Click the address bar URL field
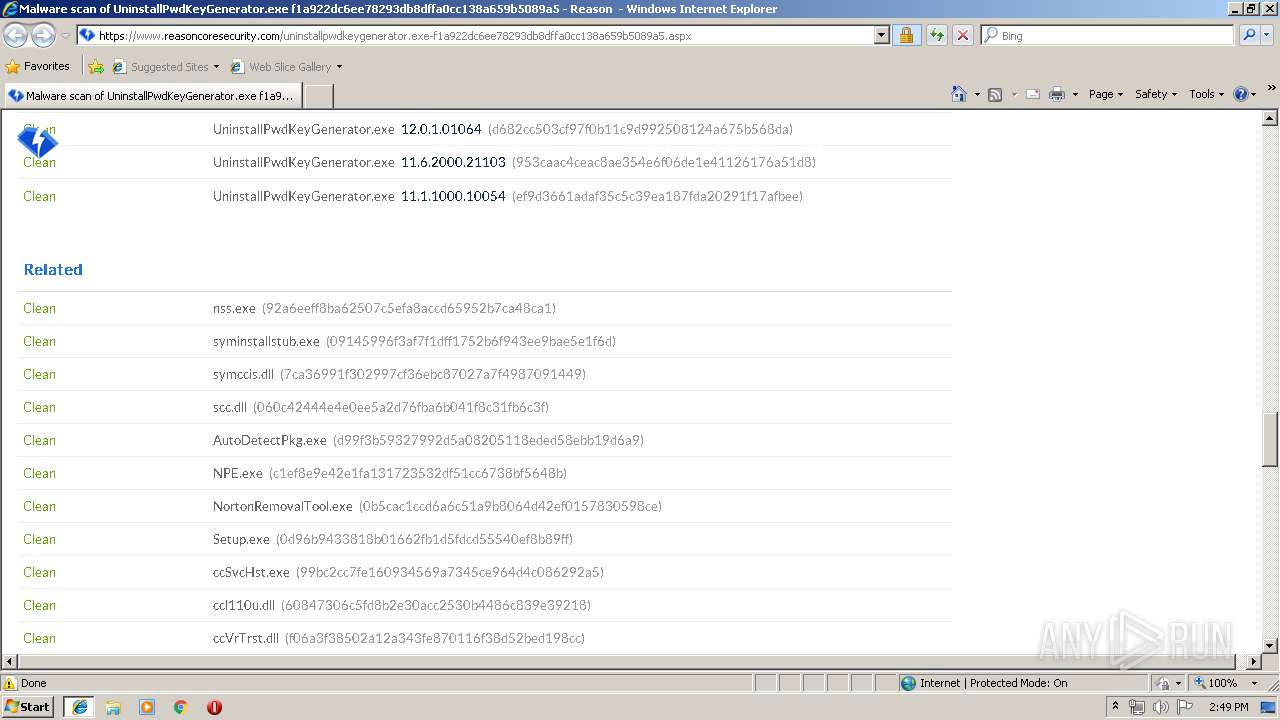 coord(484,35)
